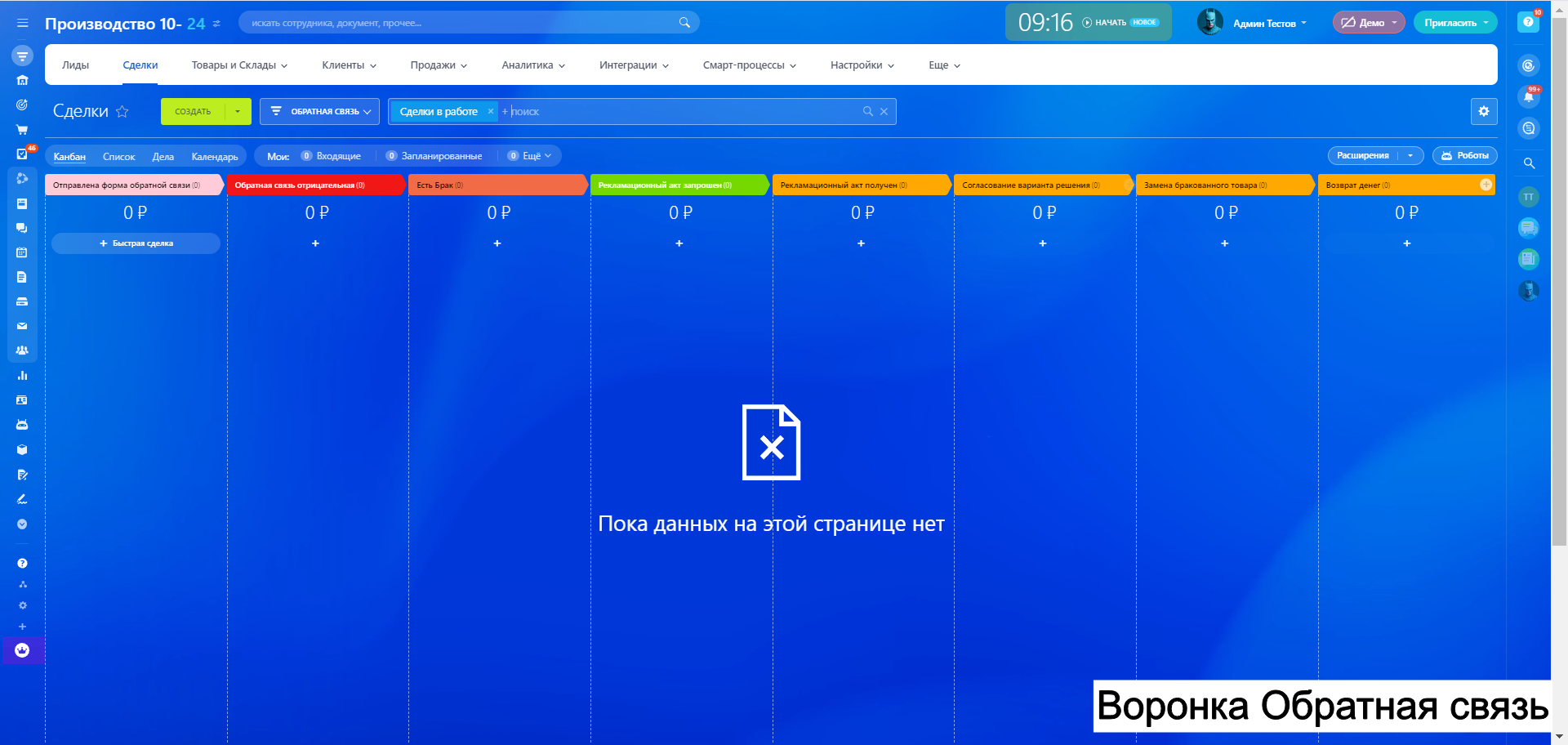Open the Batman avatar chat in right panel
Viewport: 1568px width, 745px height.
(1529, 291)
